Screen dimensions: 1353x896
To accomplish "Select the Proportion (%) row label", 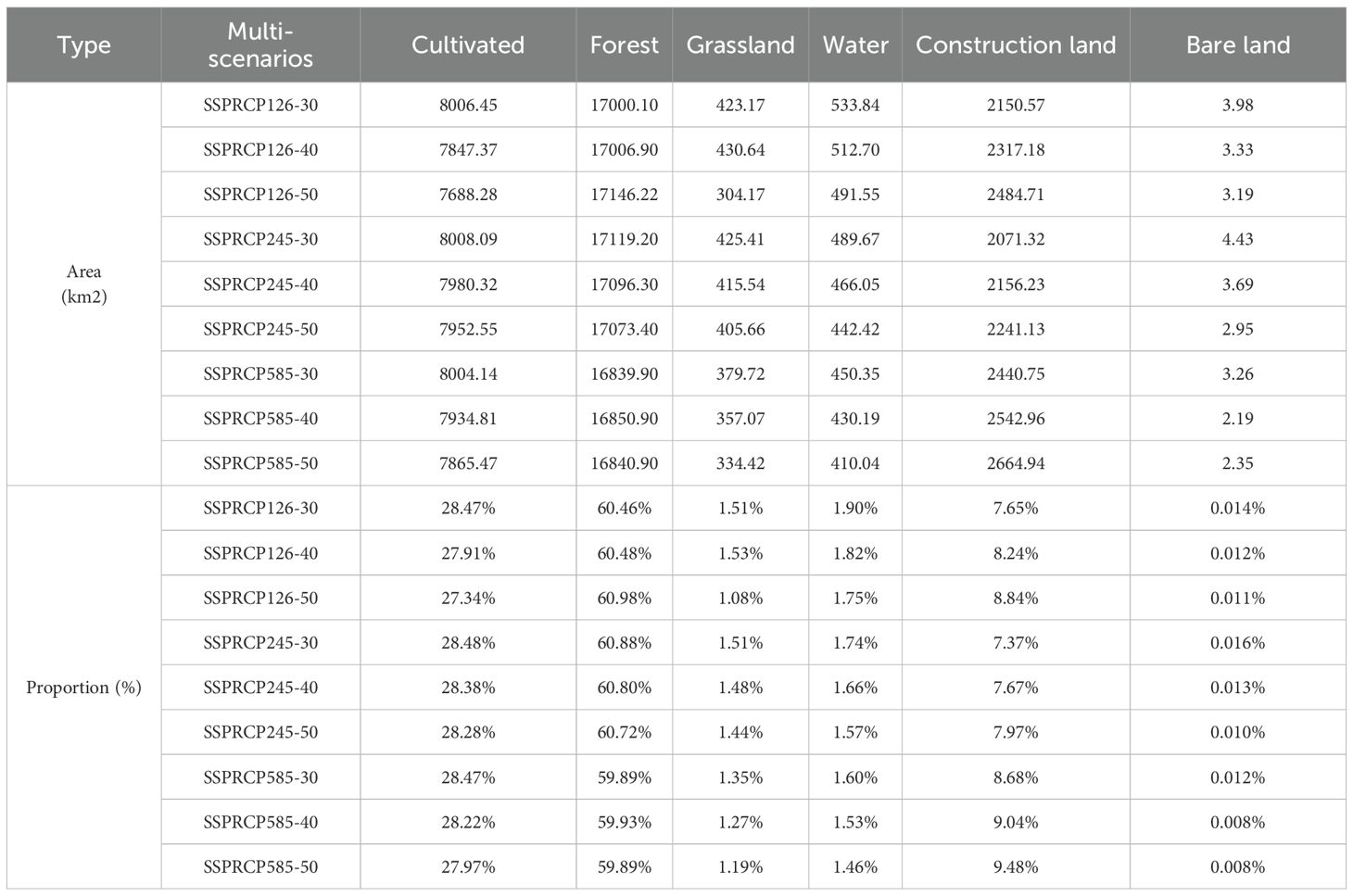I will (x=83, y=688).
